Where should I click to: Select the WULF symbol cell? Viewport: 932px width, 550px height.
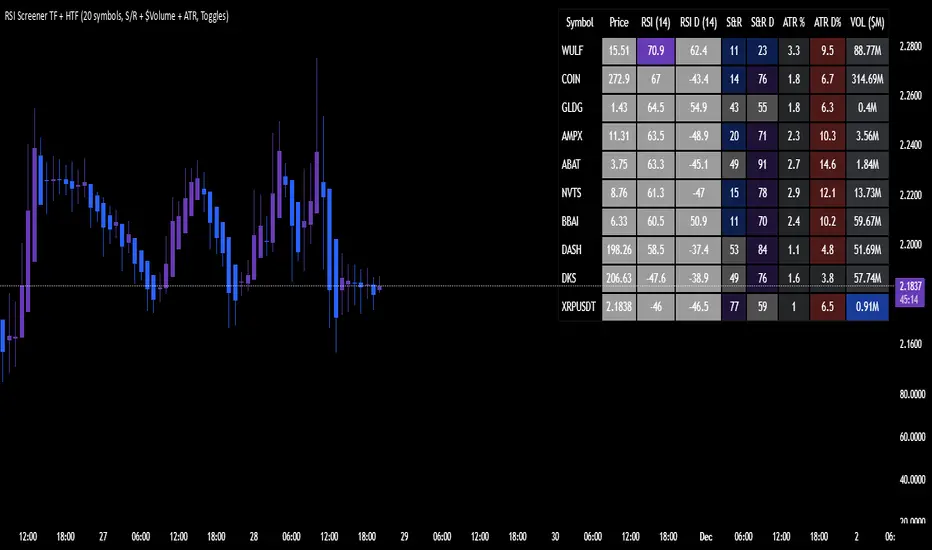click(580, 51)
